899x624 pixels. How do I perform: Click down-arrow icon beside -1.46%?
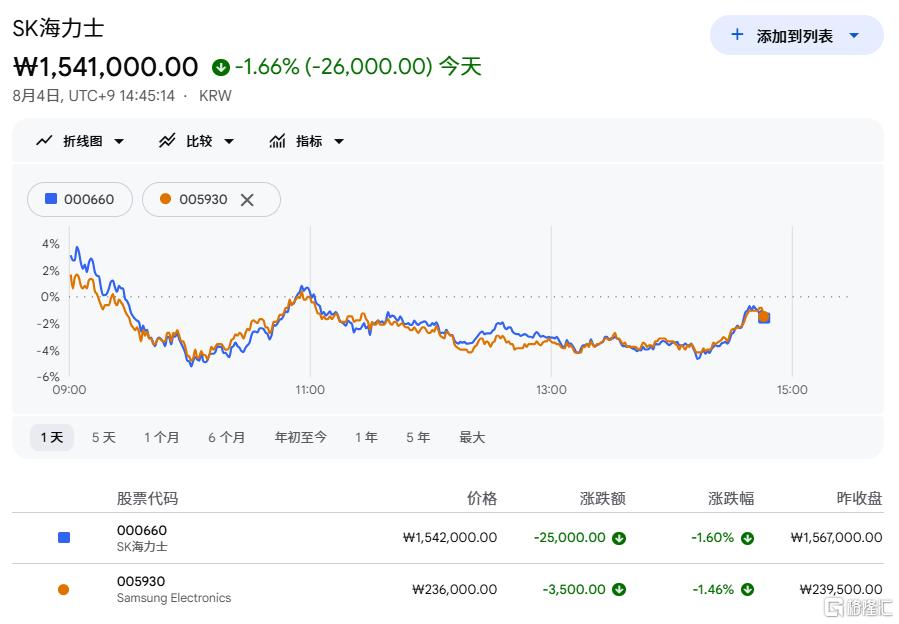pyautogui.click(x=747, y=590)
